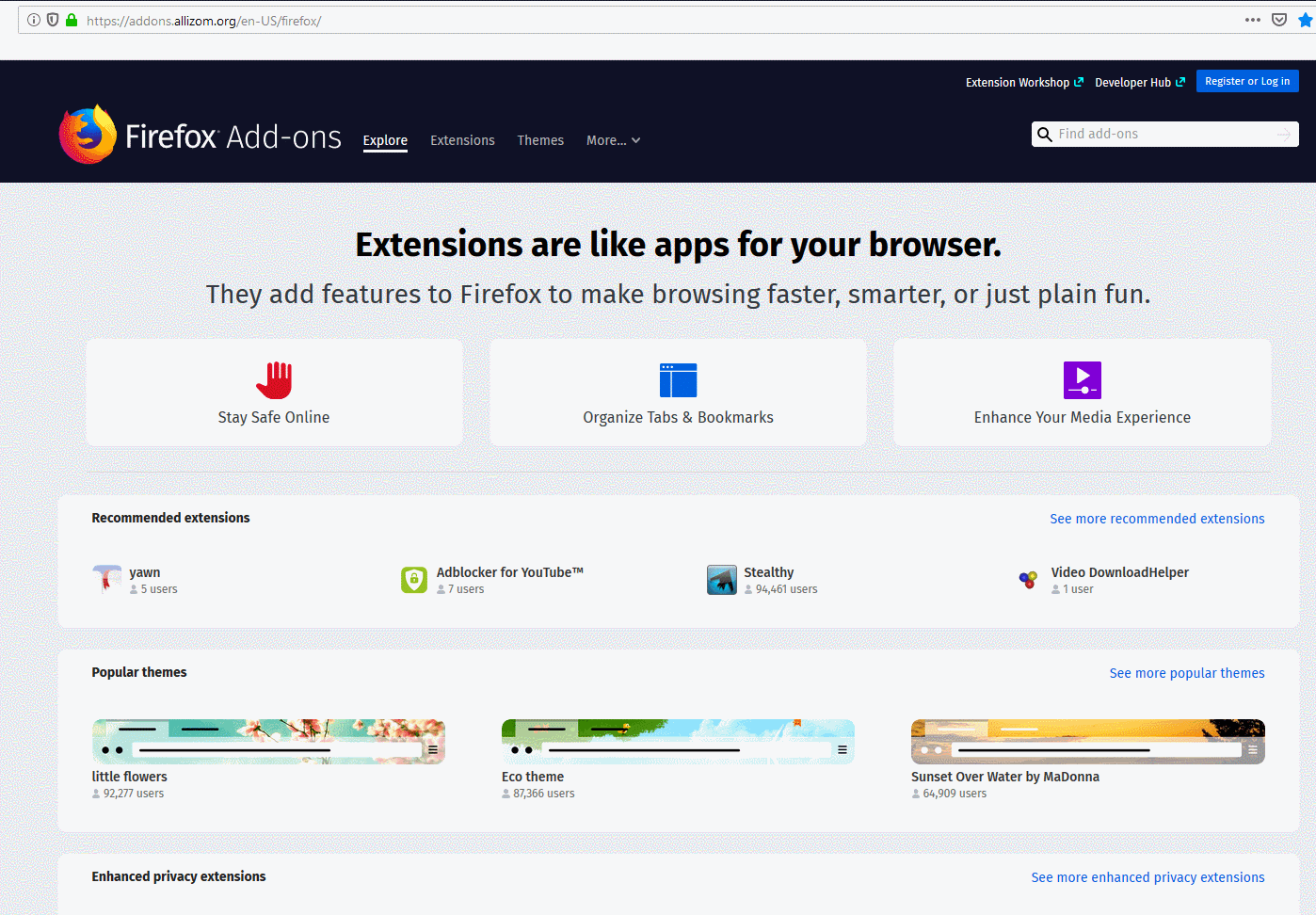Click the Popular themes heading

tap(139, 672)
